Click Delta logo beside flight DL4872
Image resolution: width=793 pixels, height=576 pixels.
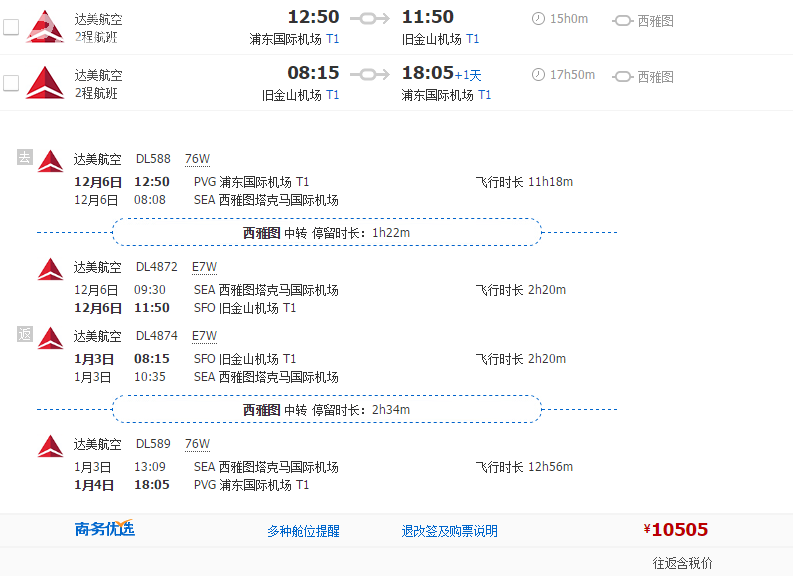coord(50,268)
